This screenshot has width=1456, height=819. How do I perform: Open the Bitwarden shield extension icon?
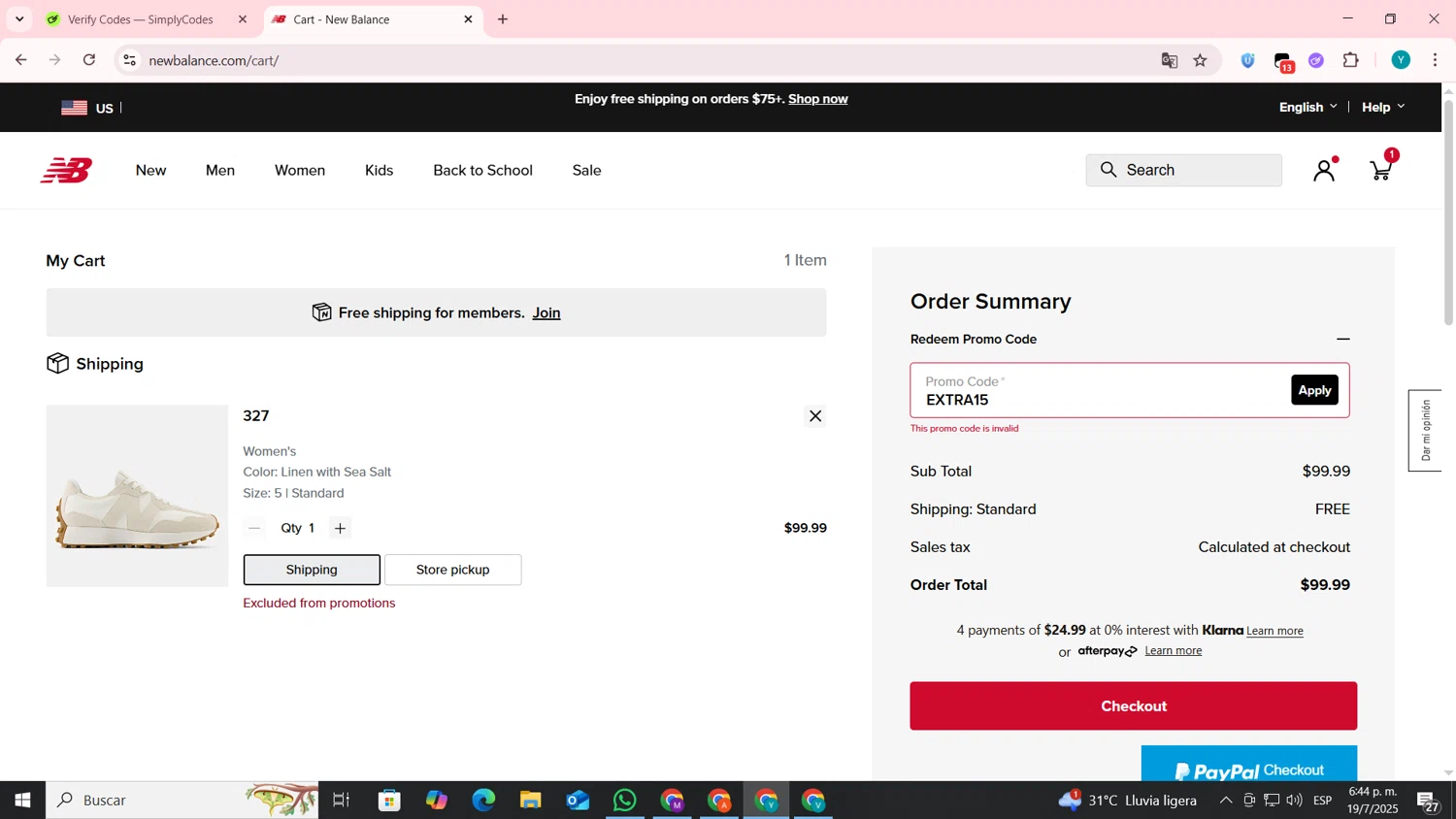1248,60
